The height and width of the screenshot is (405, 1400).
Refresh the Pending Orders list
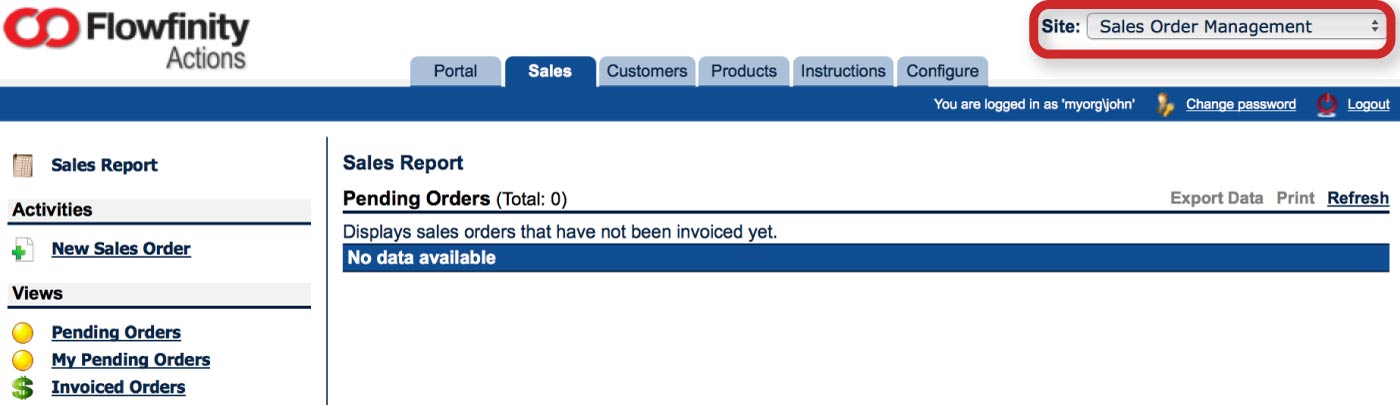(x=1358, y=198)
